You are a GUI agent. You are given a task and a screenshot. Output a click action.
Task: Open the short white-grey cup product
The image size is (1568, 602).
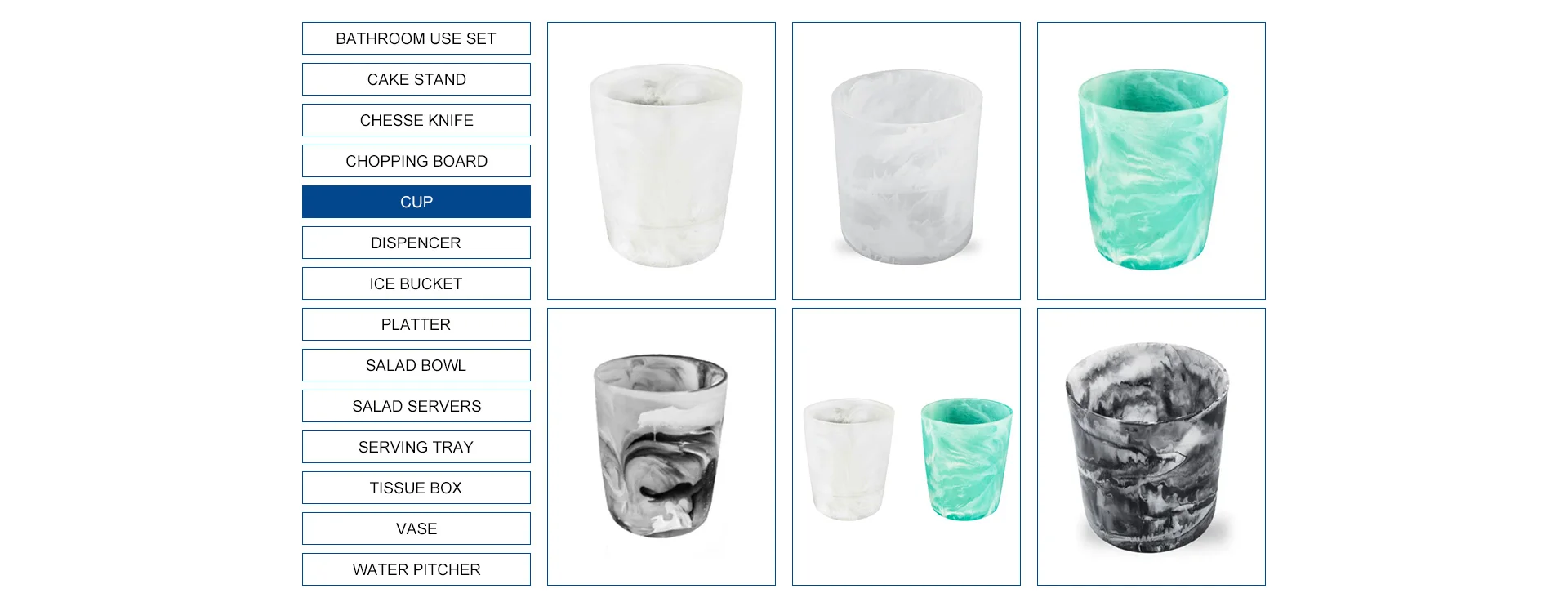coord(906,161)
